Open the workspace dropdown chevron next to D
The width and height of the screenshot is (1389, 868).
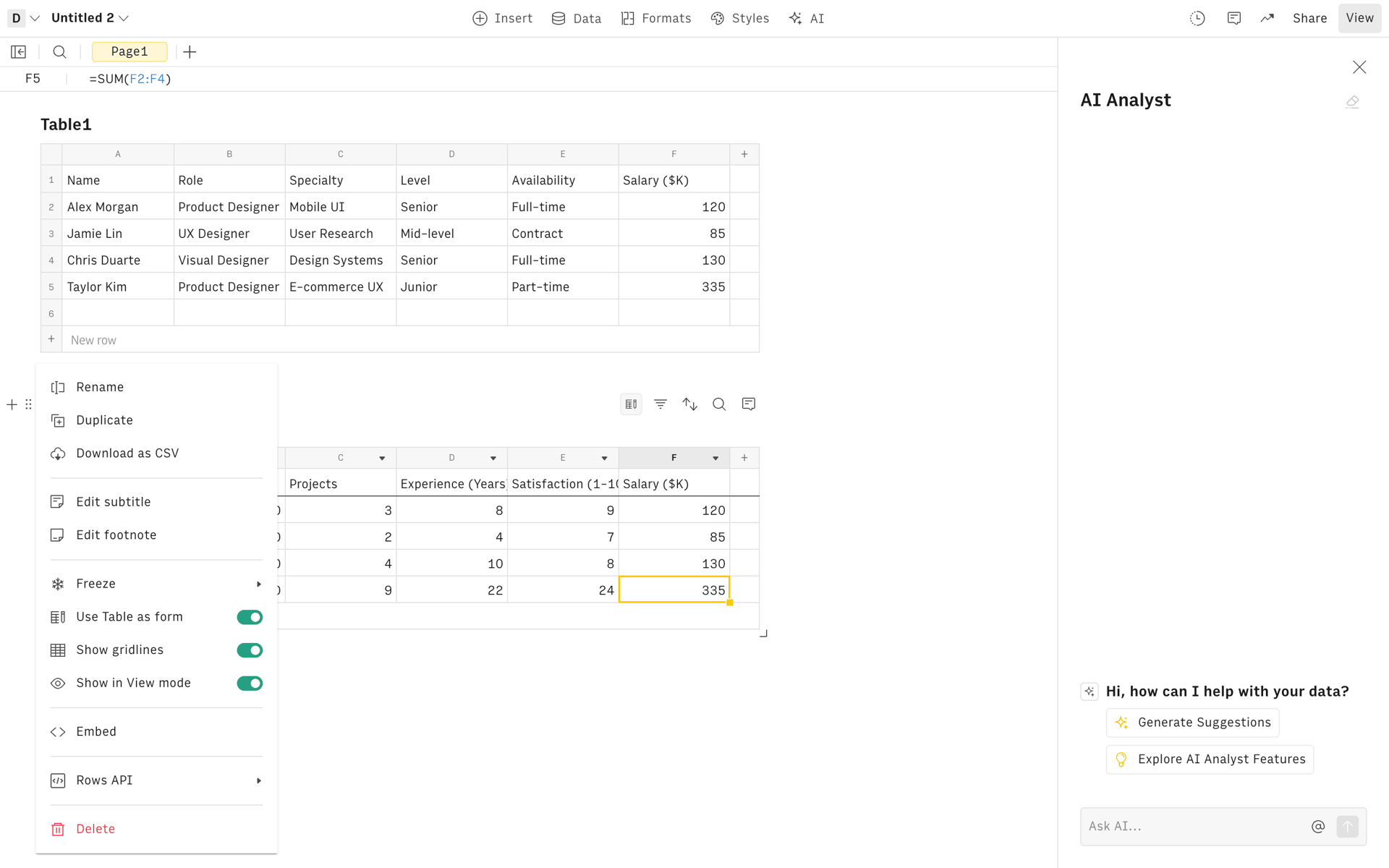35,18
